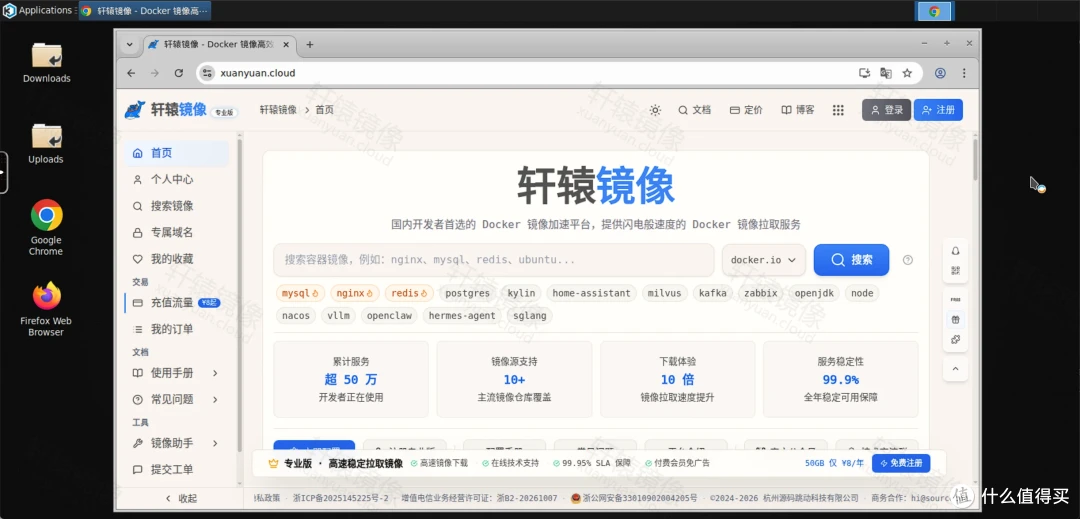Image resolution: width=1080 pixels, height=519 pixels.
Task: Open the nine-dot apps grid icon
Action: [838, 110]
